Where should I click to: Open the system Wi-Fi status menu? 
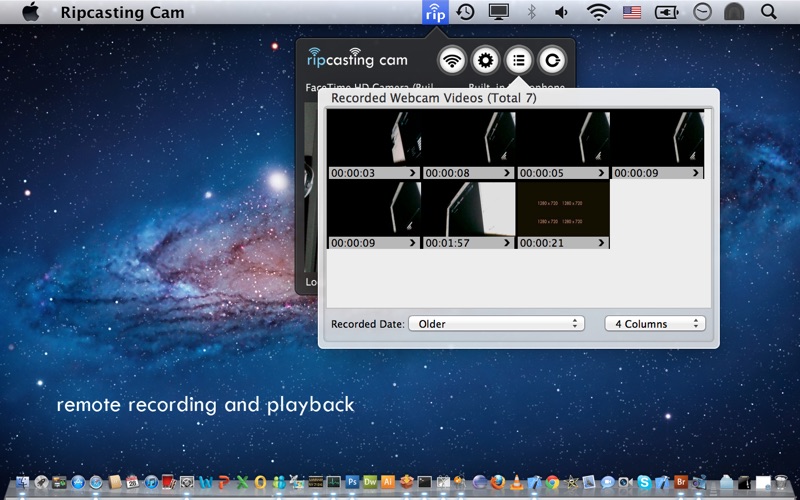point(598,12)
